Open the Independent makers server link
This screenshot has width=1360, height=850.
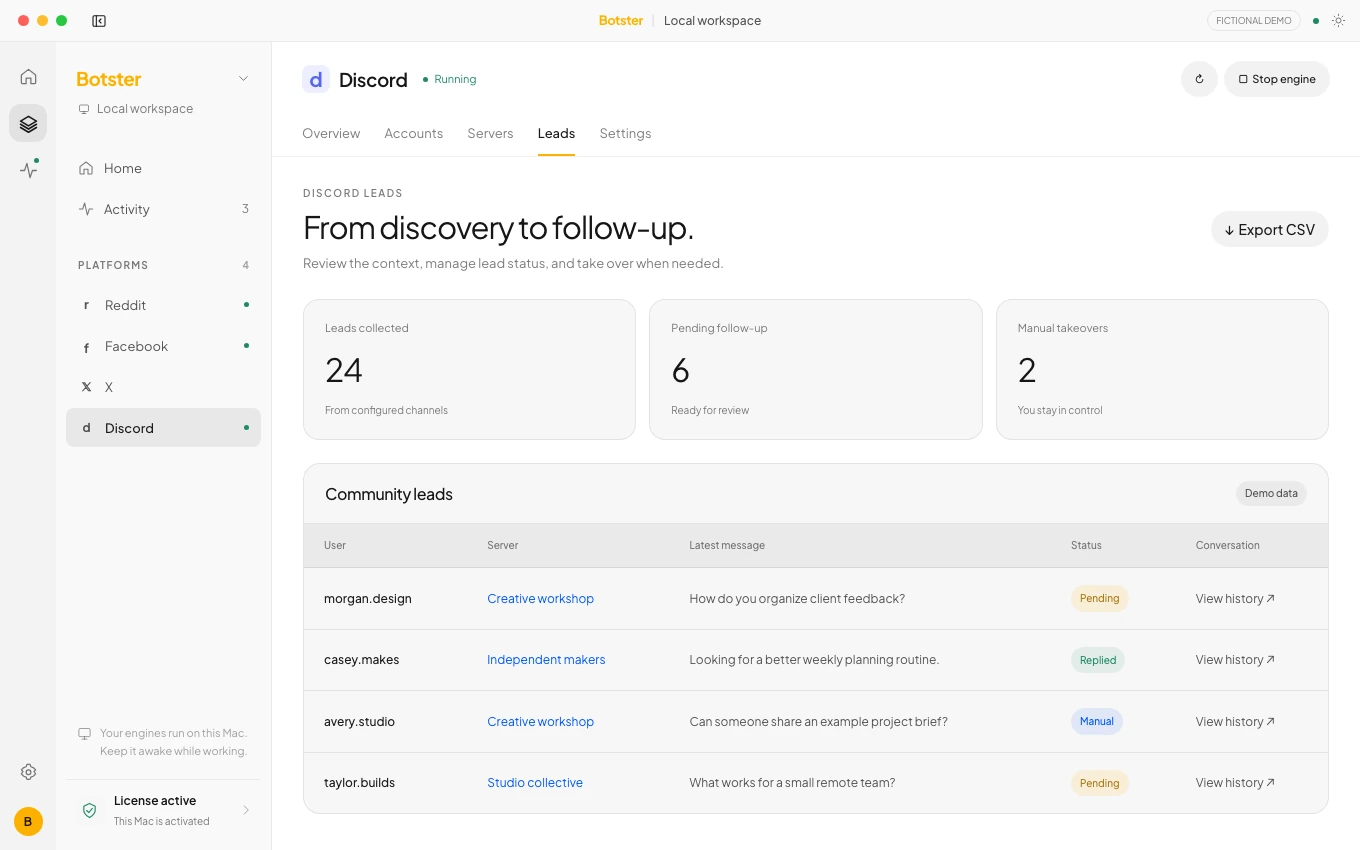pyautogui.click(x=546, y=660)
